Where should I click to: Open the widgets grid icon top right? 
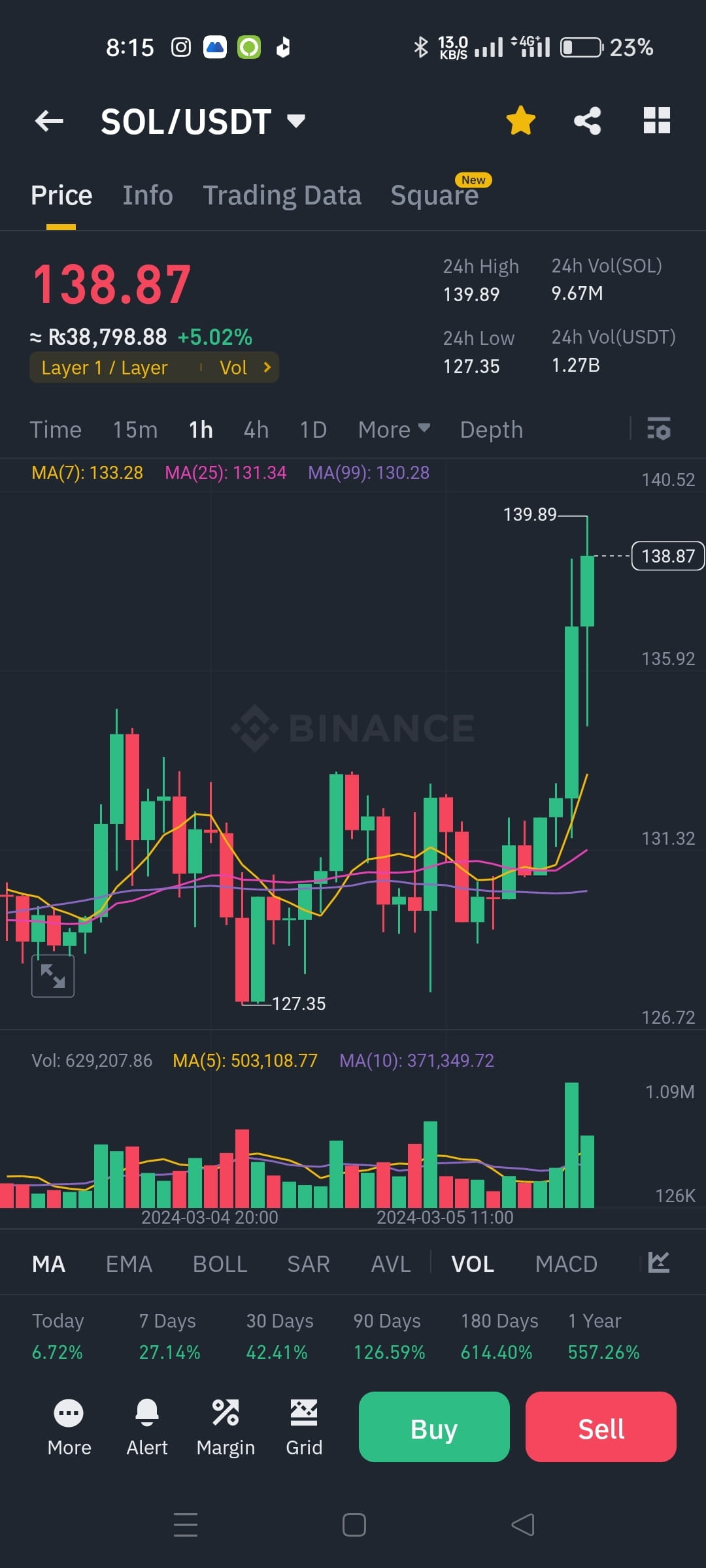[657, 120]
